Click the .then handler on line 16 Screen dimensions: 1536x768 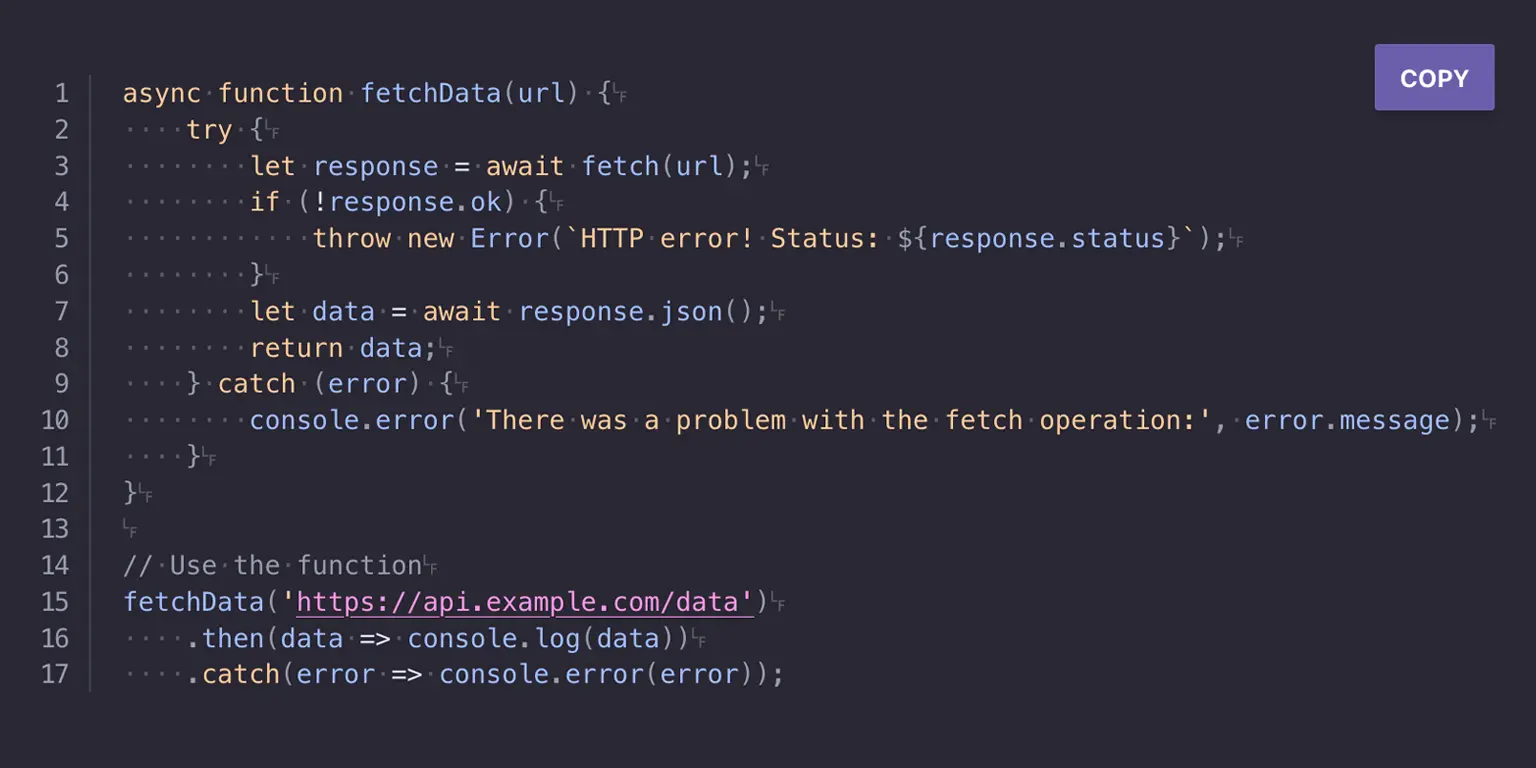226,638
